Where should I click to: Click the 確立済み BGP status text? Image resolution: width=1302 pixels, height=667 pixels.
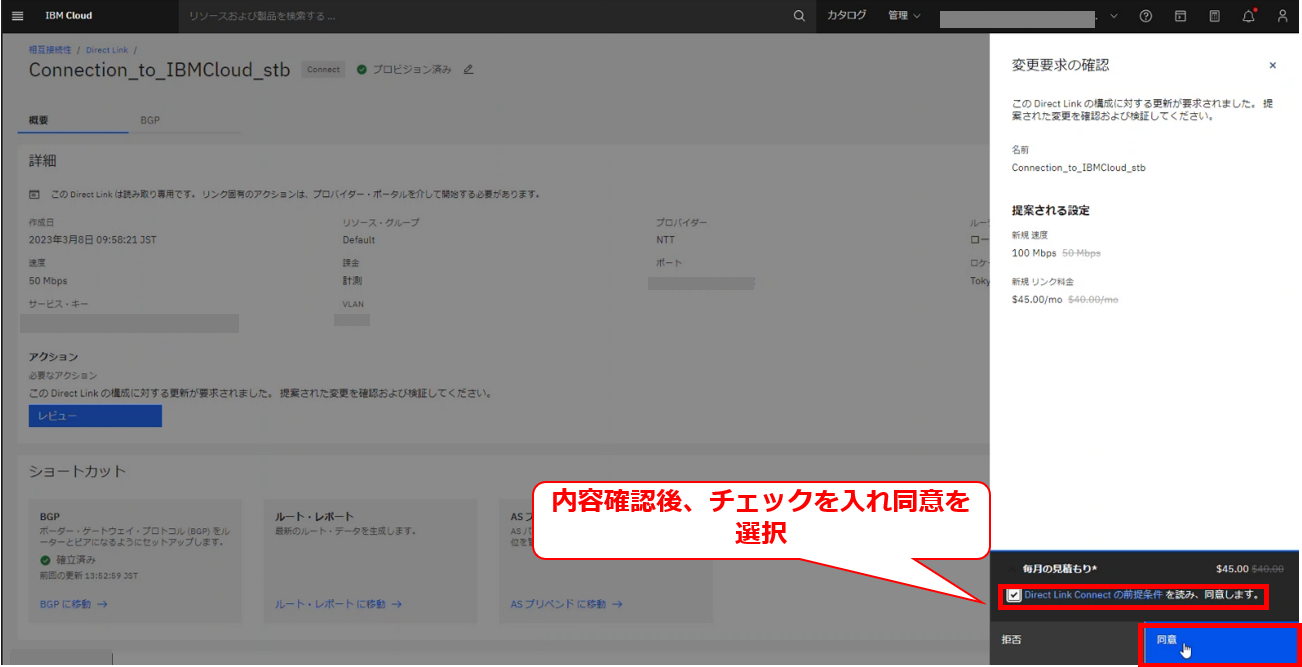[x=76, y=560]
